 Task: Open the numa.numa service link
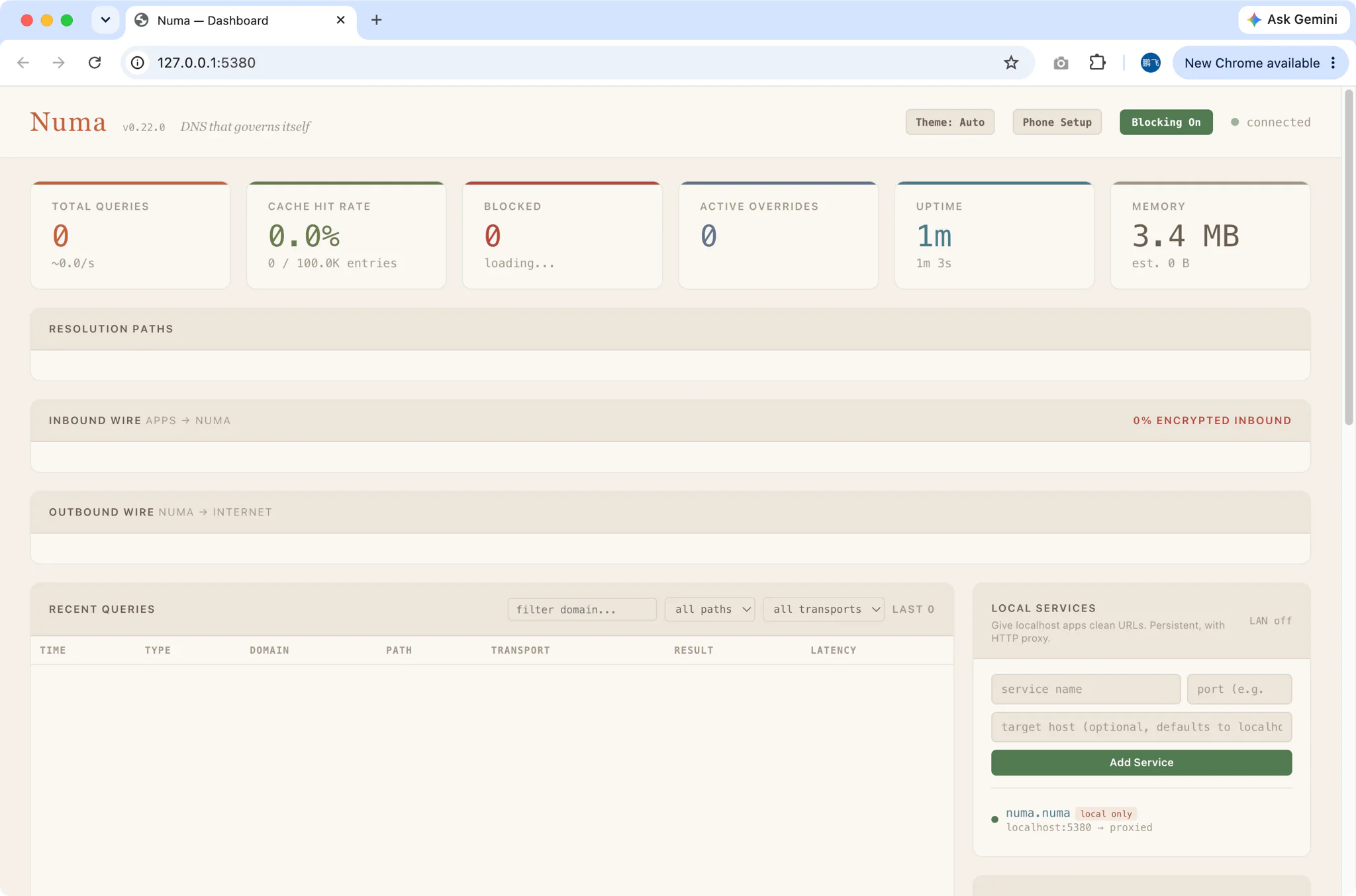click(1038, 813)
